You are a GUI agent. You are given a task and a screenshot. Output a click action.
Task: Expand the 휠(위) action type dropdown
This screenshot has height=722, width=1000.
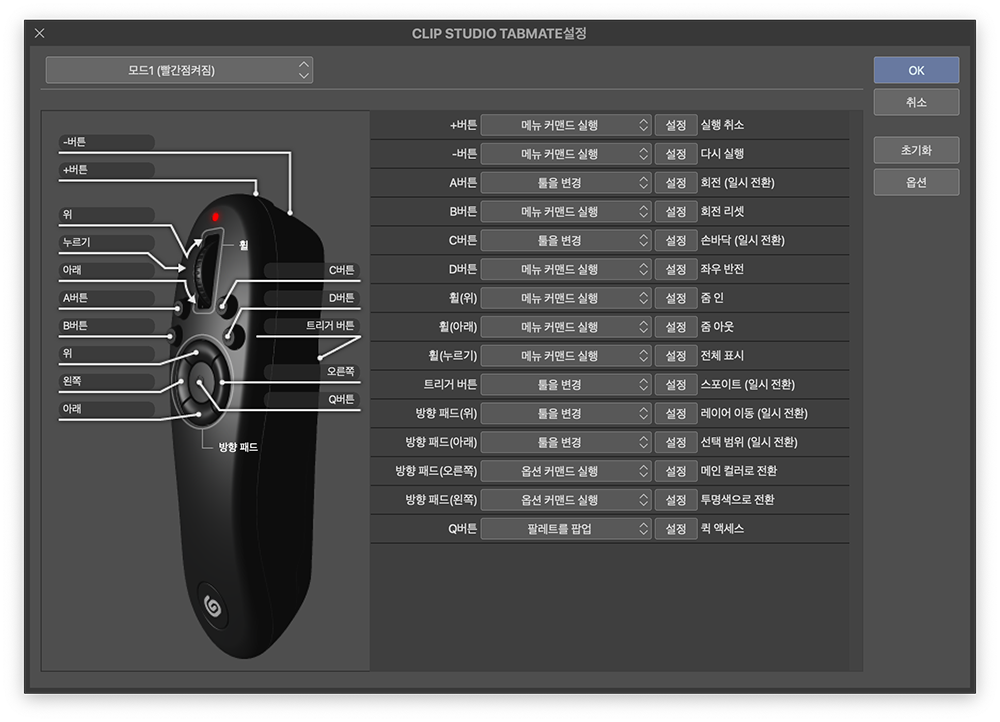click(x=567, y=298)
